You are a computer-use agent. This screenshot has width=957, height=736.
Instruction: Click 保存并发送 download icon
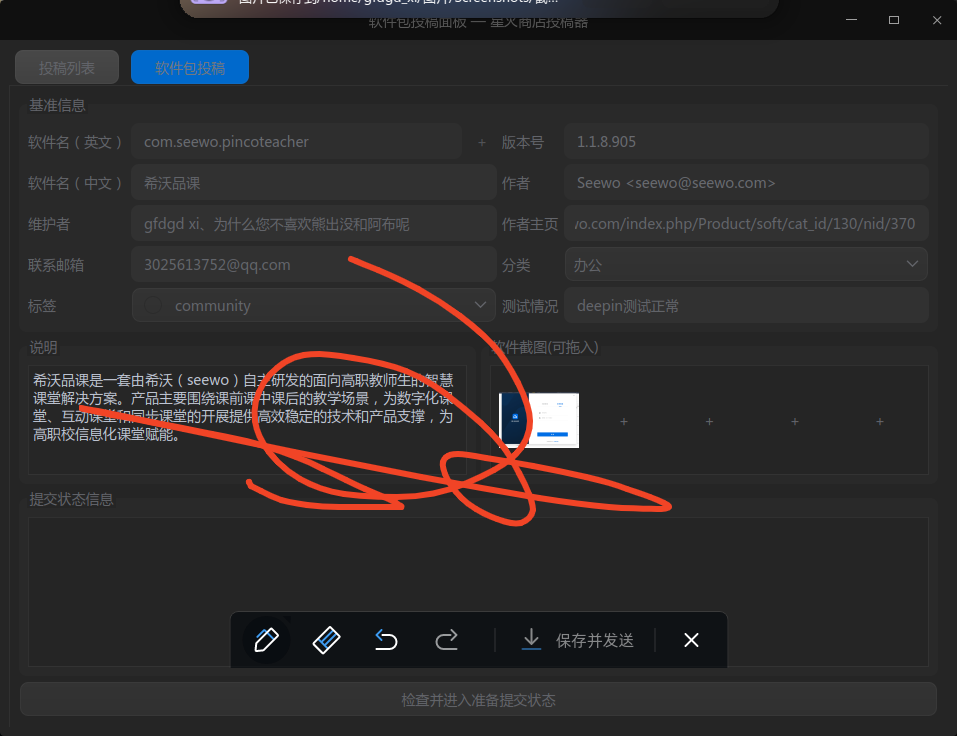pyautogui.click(x=532, y=640)
